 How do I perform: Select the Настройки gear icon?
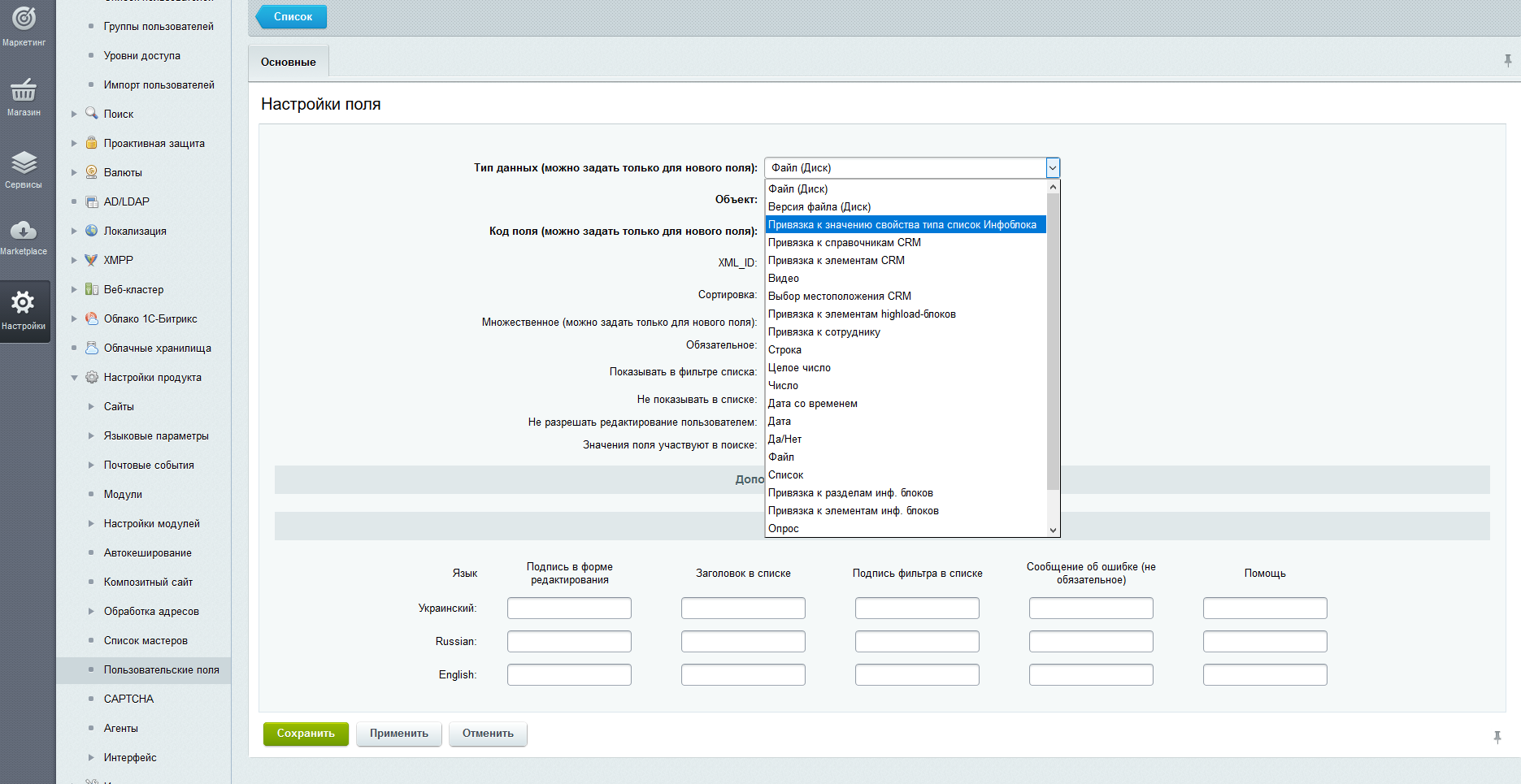(x=24, y=303)
